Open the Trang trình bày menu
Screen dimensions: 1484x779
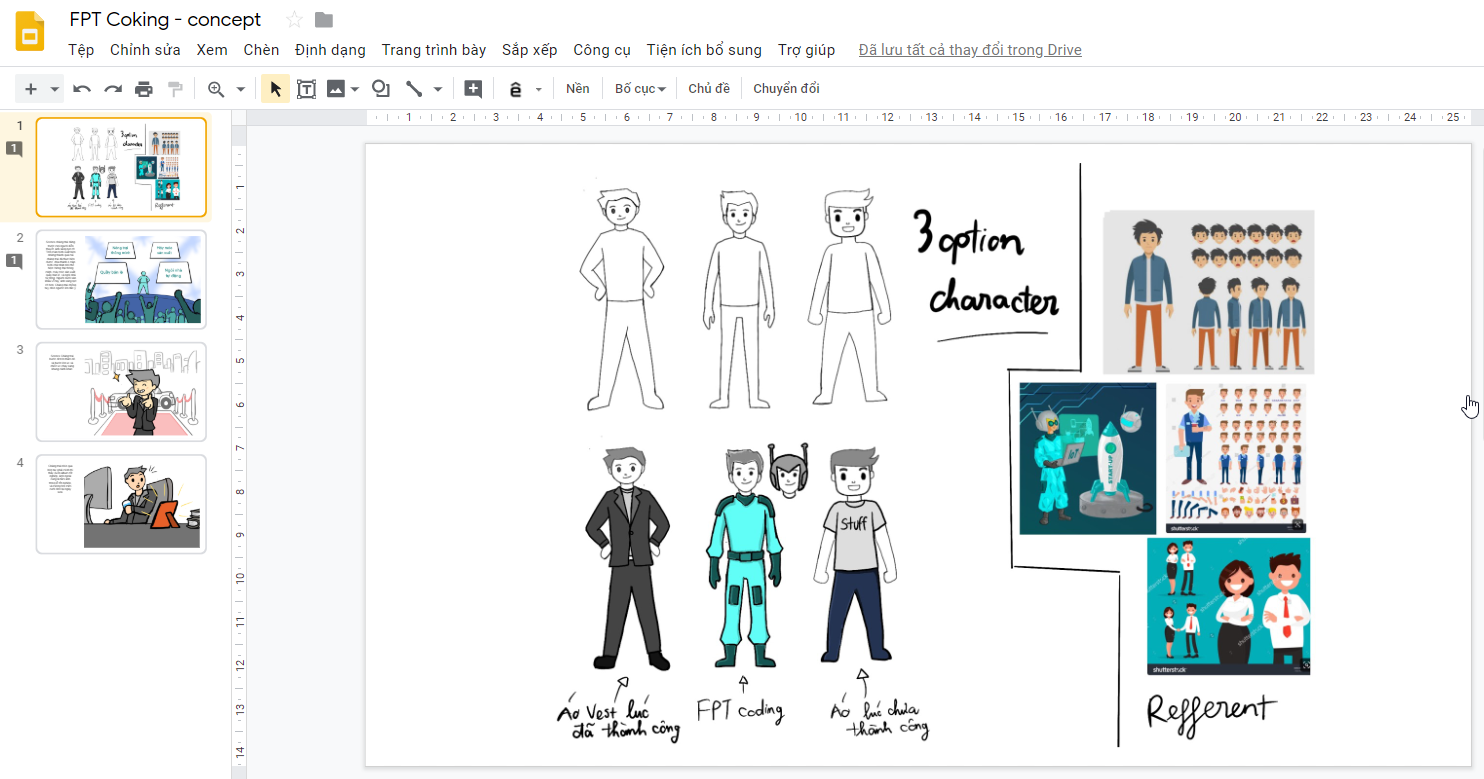(434, 50)
